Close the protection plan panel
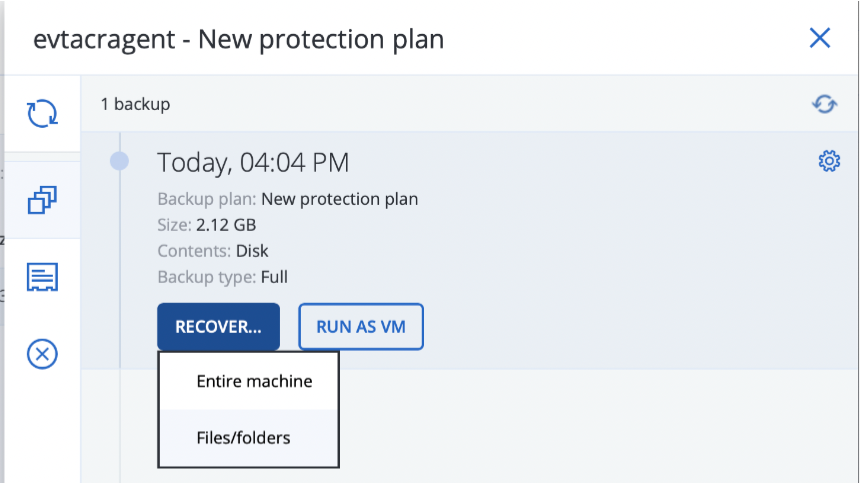 (819, 39)
